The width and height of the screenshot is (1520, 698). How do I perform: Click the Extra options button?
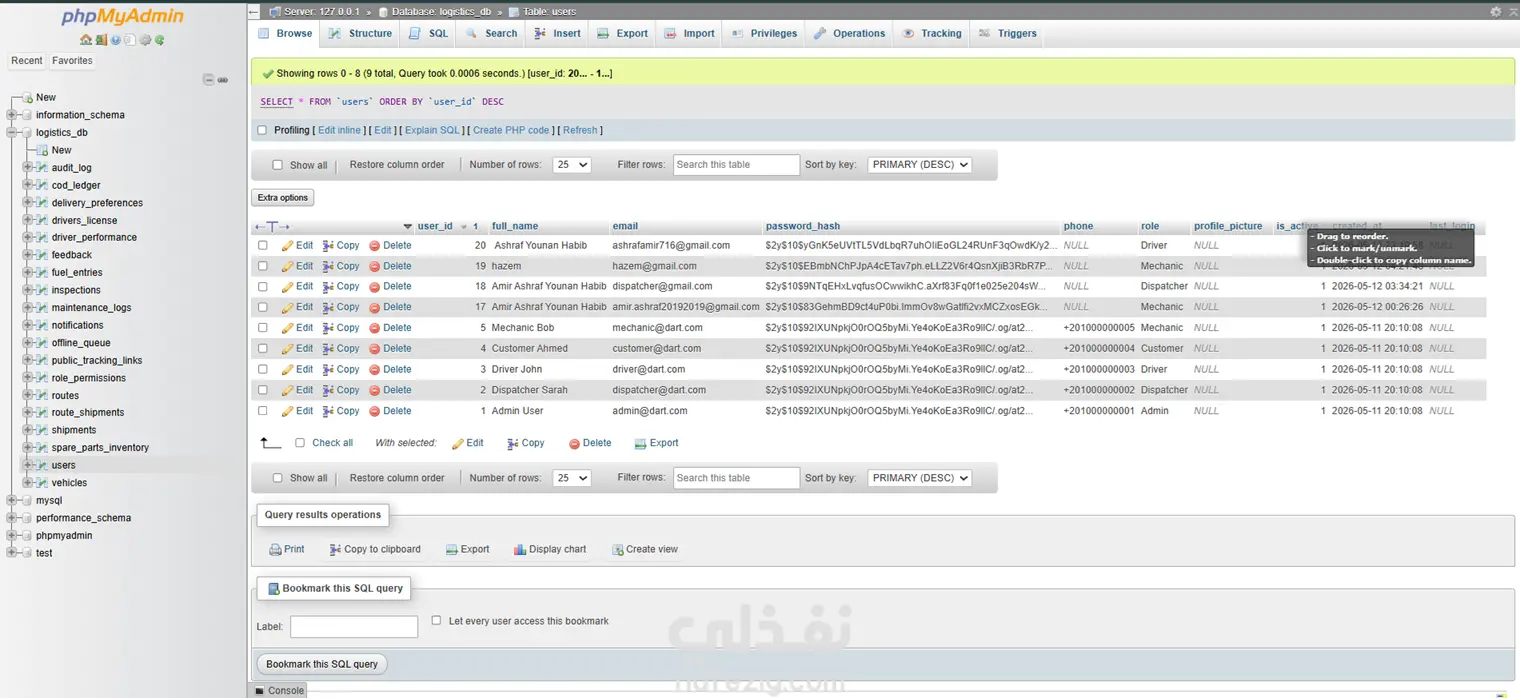point(283,198)
